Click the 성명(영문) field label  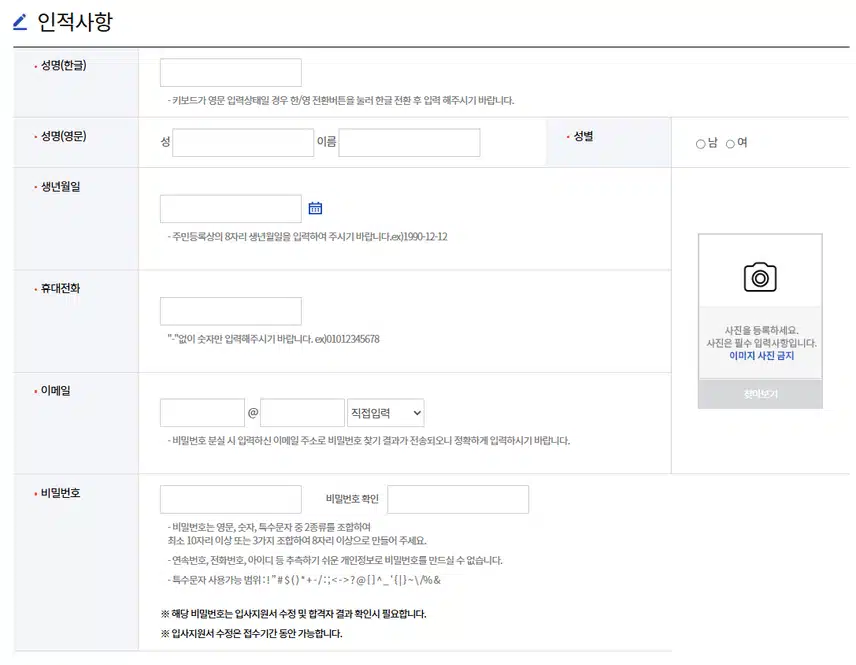[x=63, y=136]
